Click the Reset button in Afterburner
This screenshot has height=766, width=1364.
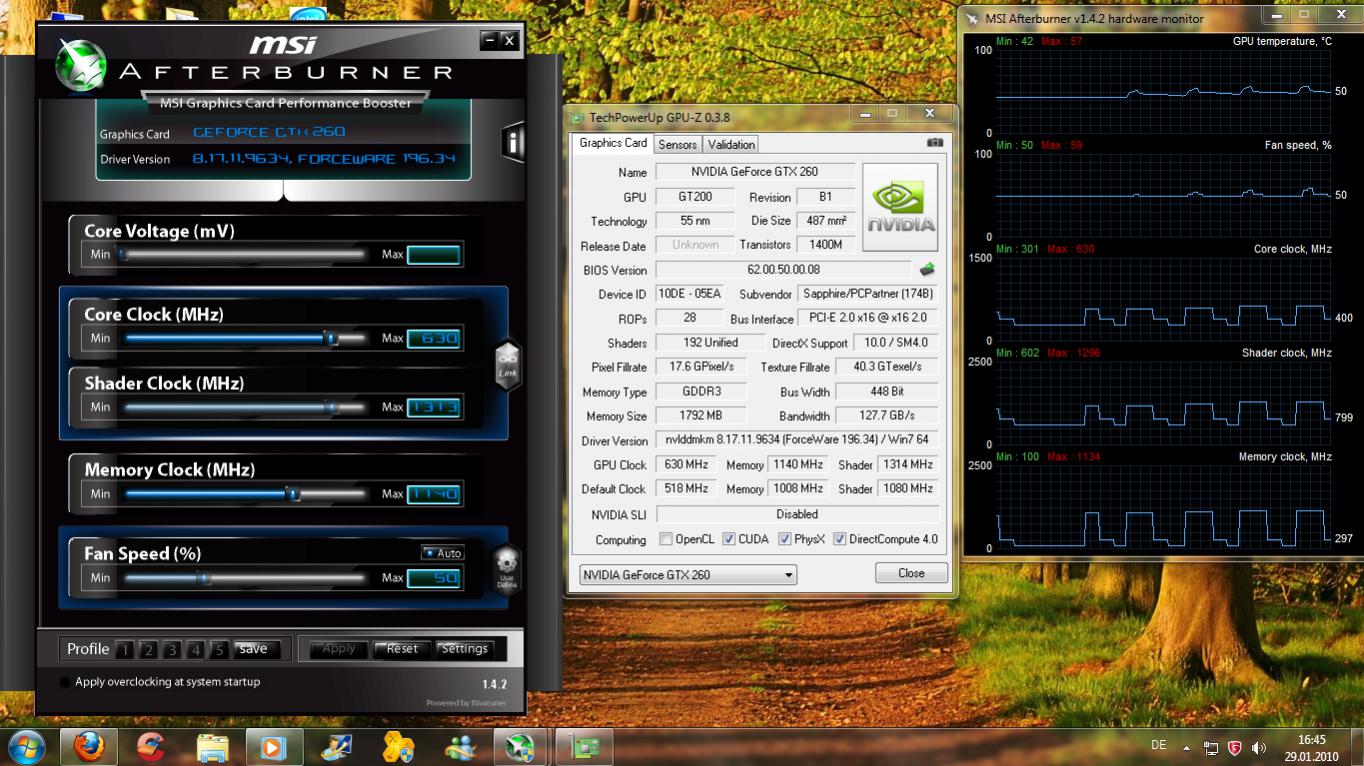point(402,649)
